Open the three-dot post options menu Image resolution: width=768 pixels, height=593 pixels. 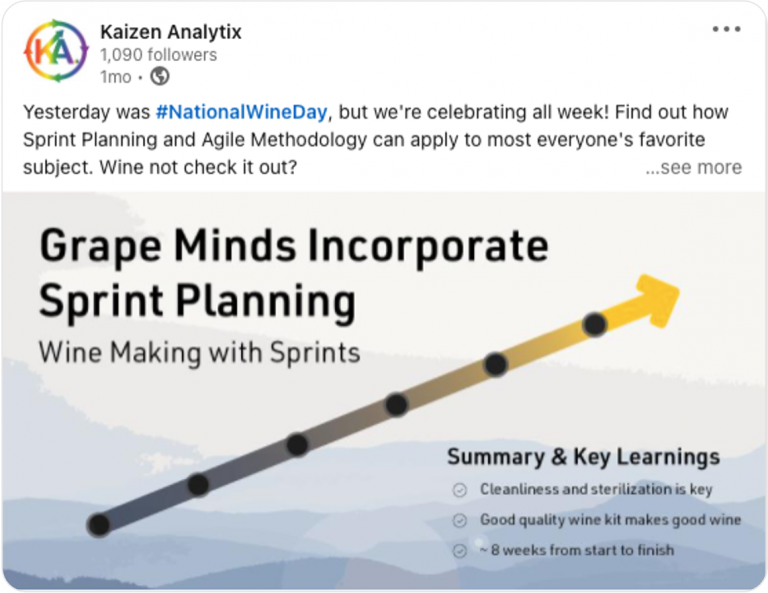726,29
